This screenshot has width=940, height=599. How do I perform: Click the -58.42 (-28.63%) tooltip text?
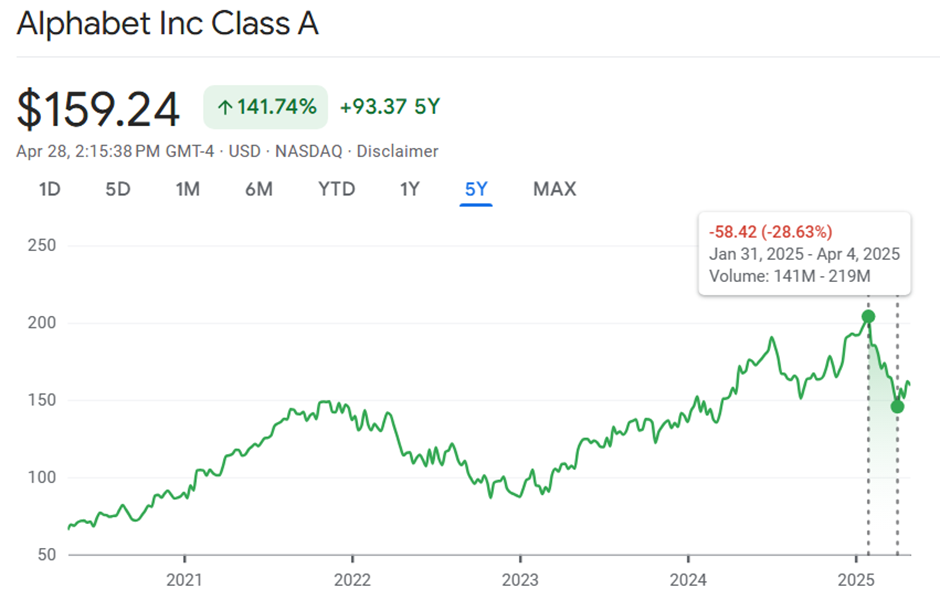(770, 232)
